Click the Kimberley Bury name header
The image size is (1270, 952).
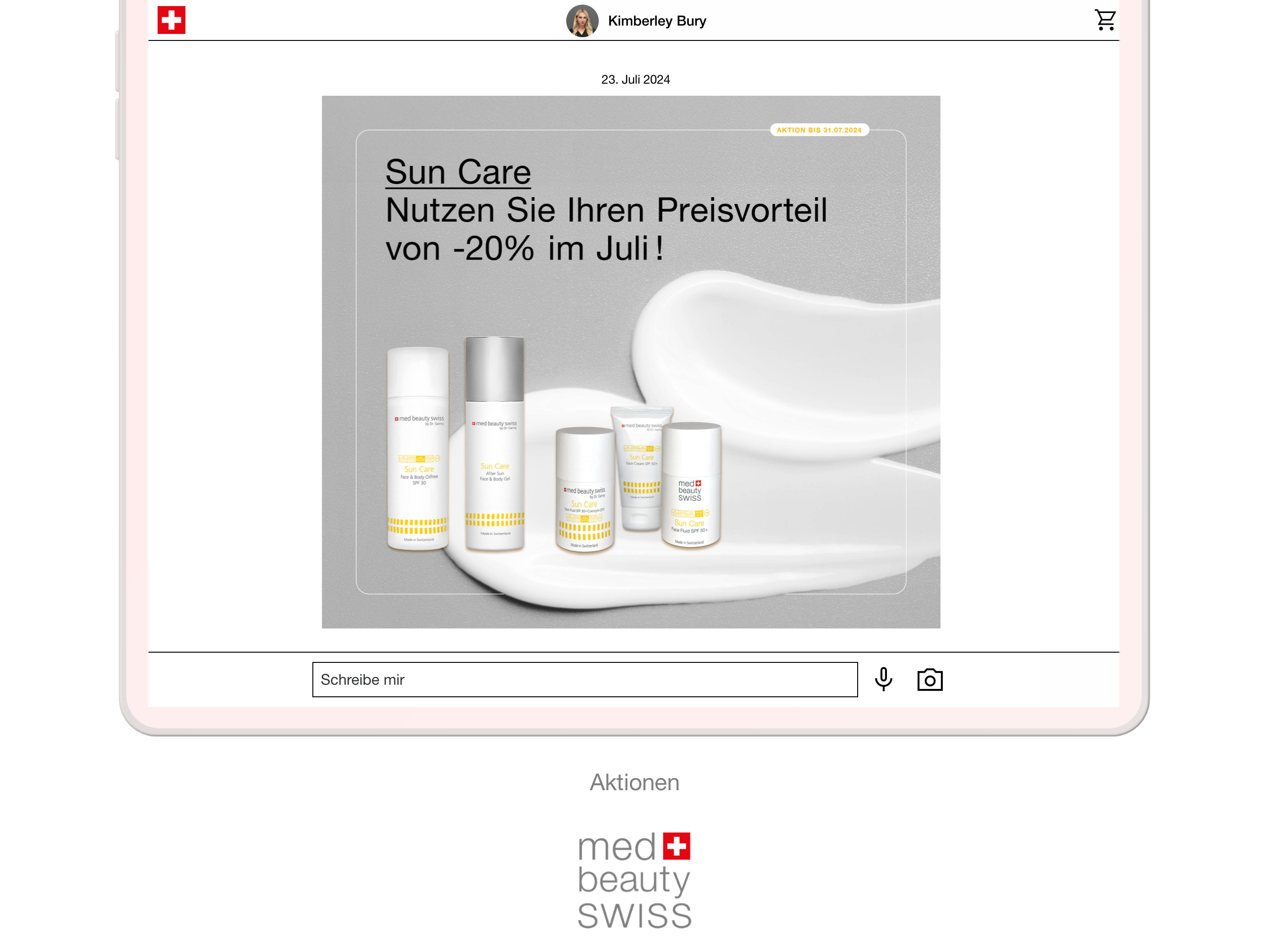(x=657, y=21)
